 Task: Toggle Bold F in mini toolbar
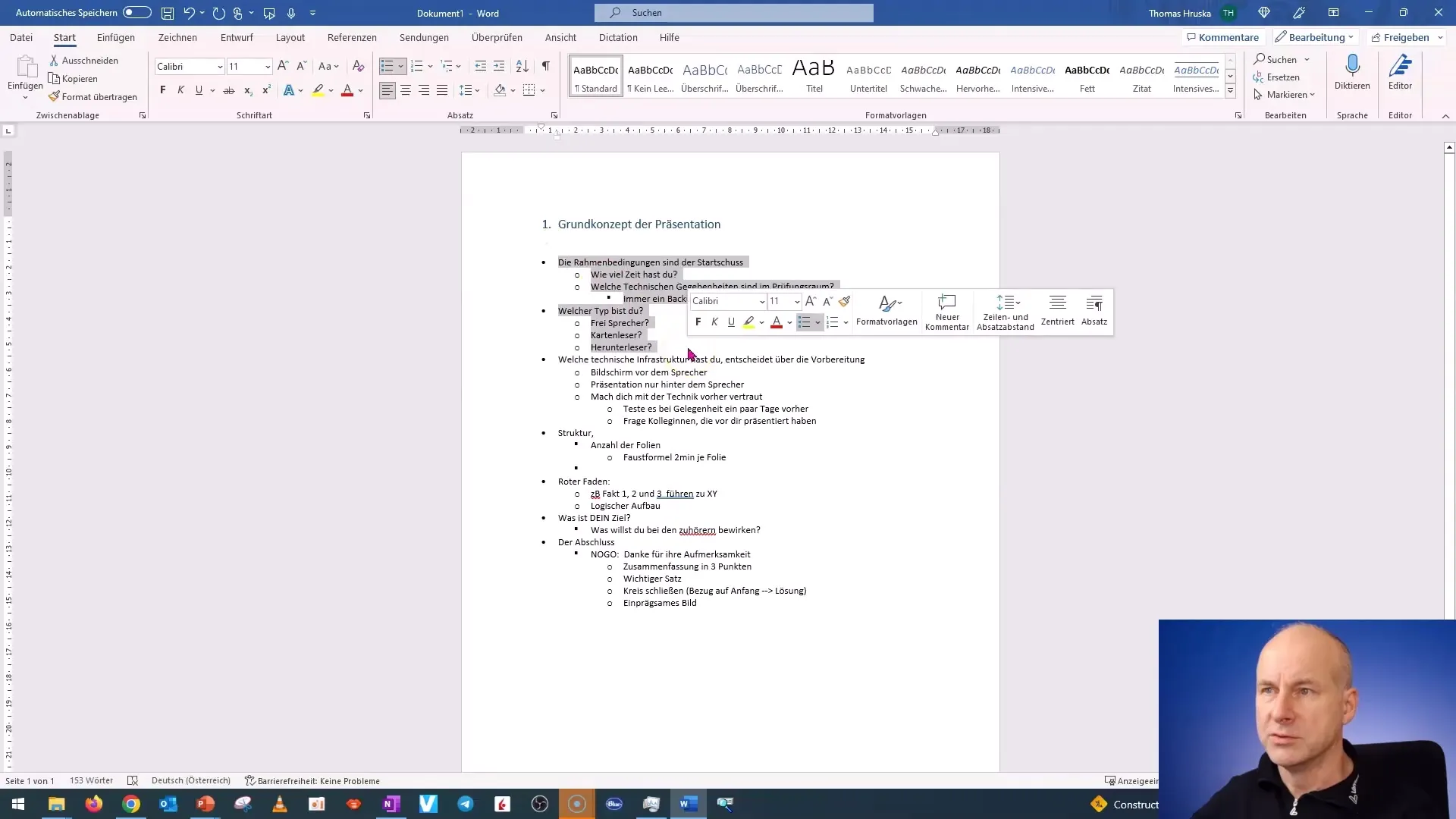pos(698,322)
